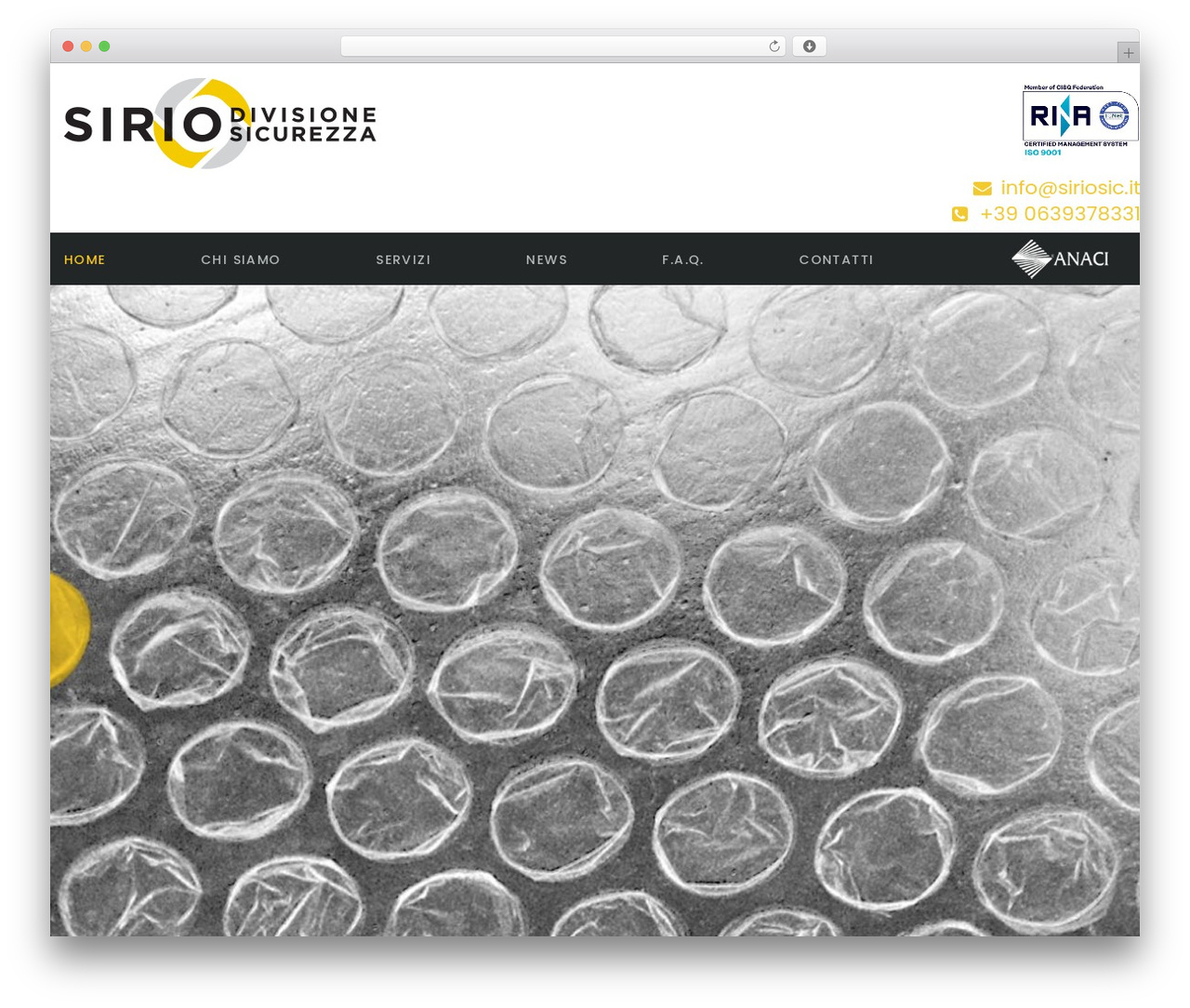The width and height of the screenshot is (1190, 1008).
Task: Click the yellow phone icon
Action: click(959, 215)
